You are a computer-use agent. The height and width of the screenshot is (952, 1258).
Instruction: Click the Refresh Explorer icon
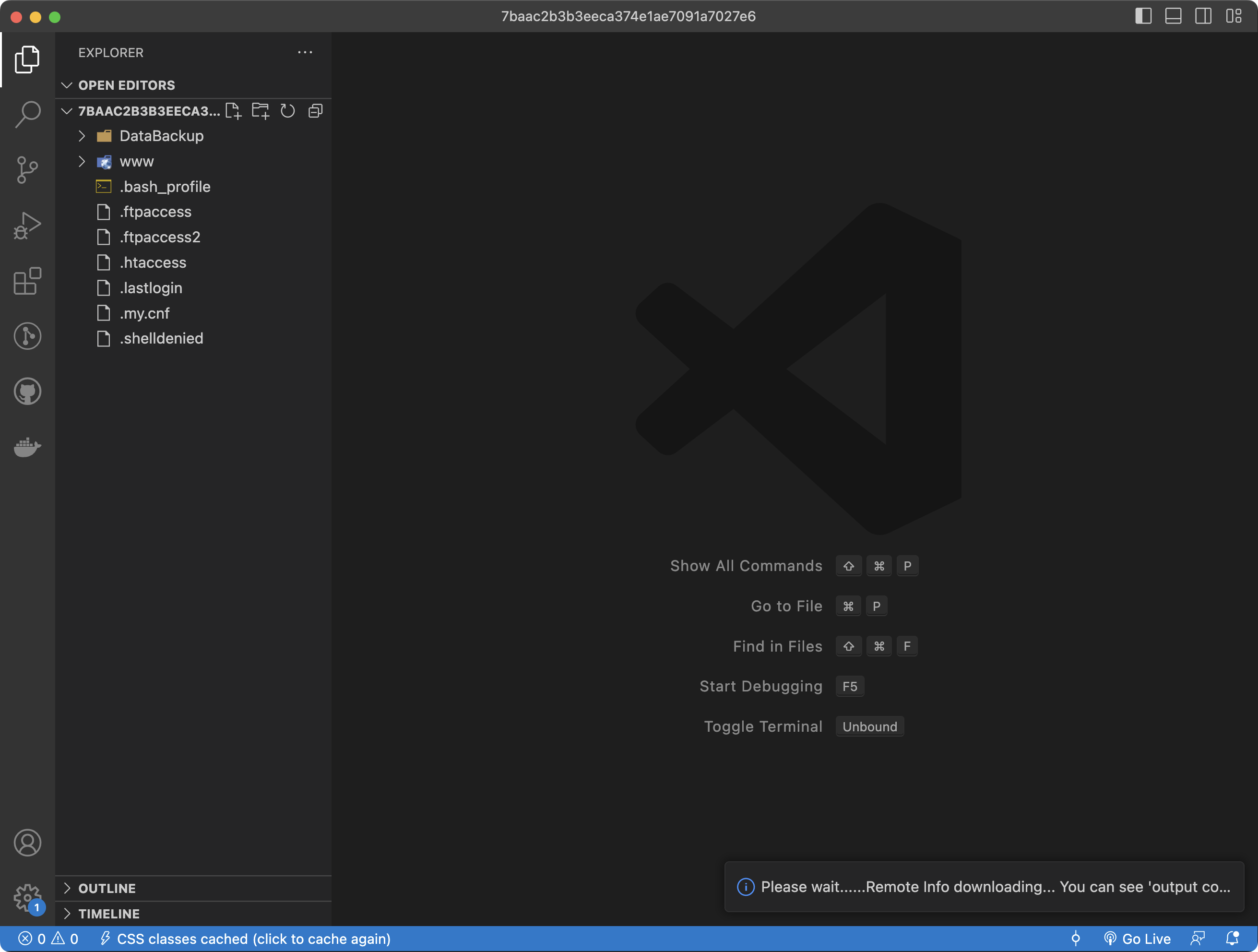pos(288,111)
